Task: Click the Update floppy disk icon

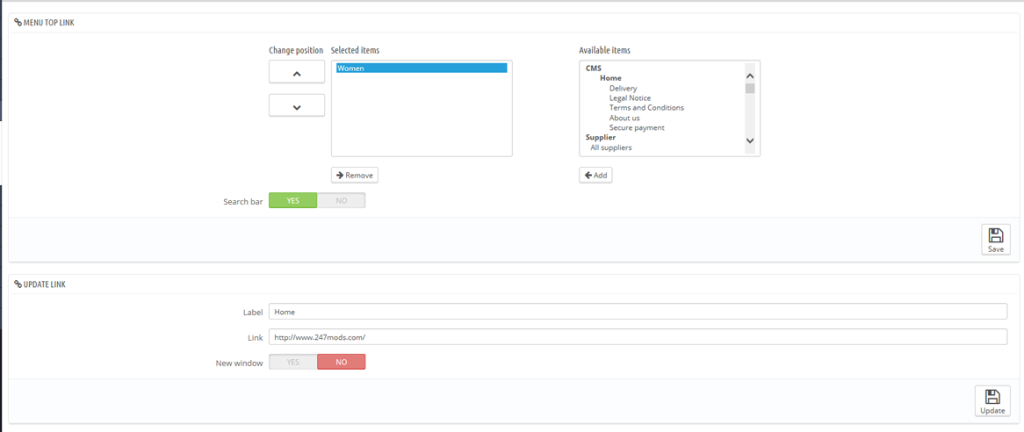Action: [x=991, y=396]
